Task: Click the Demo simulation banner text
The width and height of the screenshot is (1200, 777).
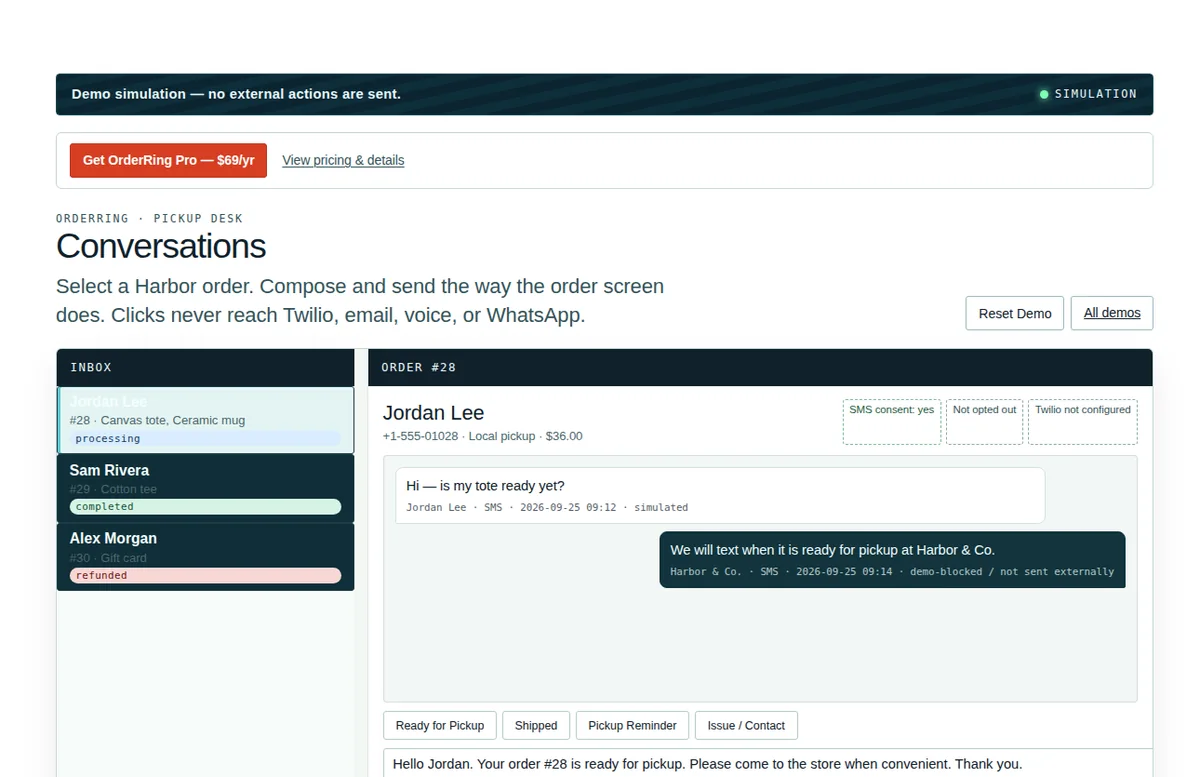Action: pos(236,94)
